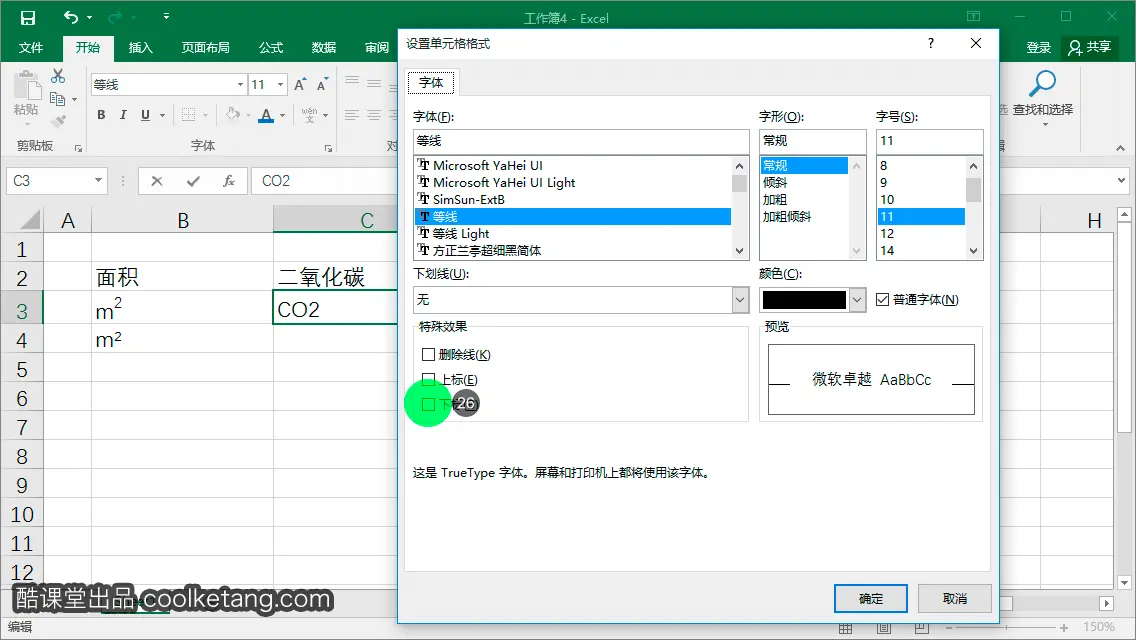
Task: Click down arrow of font list scrollbar
Action: [x=739, y=251]
